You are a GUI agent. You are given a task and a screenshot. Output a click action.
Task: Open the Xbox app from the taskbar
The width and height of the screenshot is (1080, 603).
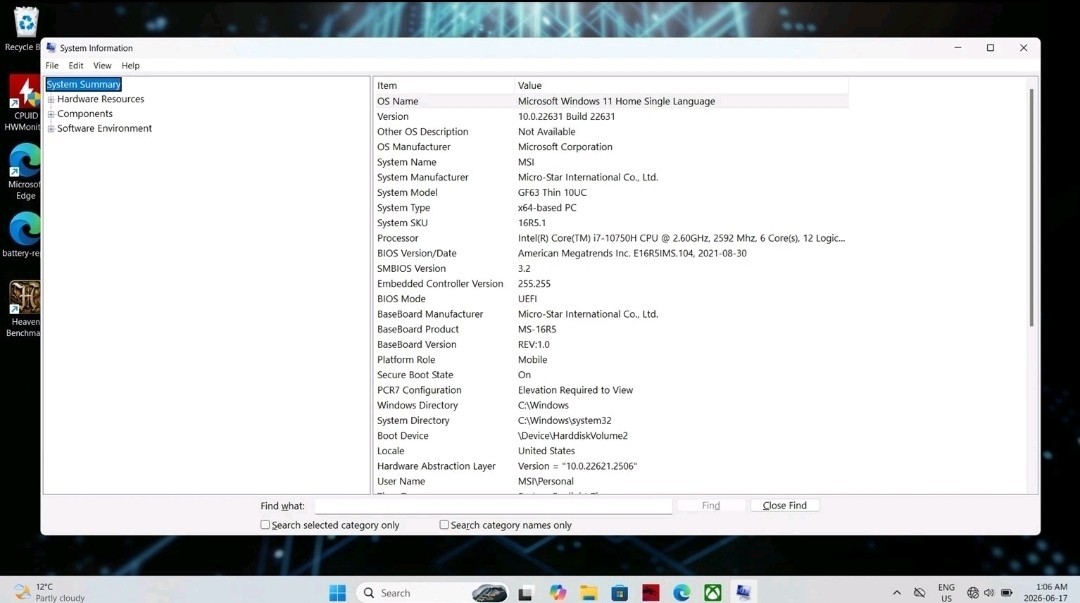[x=712, y=592]
